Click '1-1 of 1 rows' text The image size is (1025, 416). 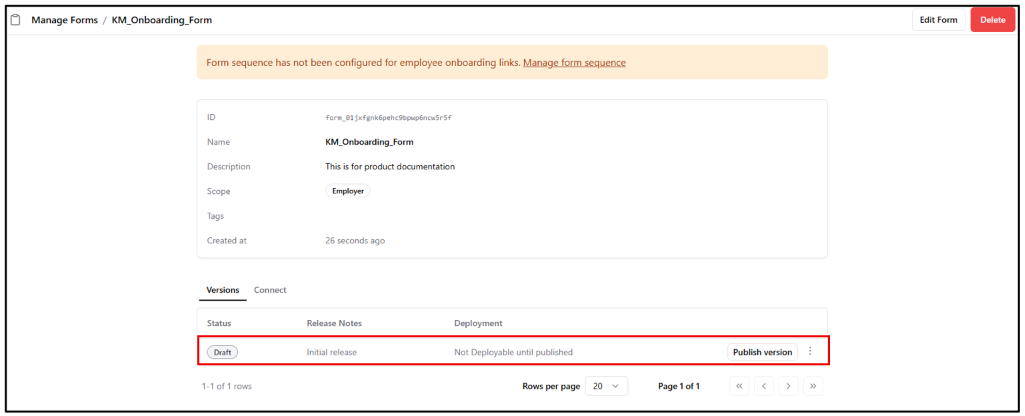point(227,386)
